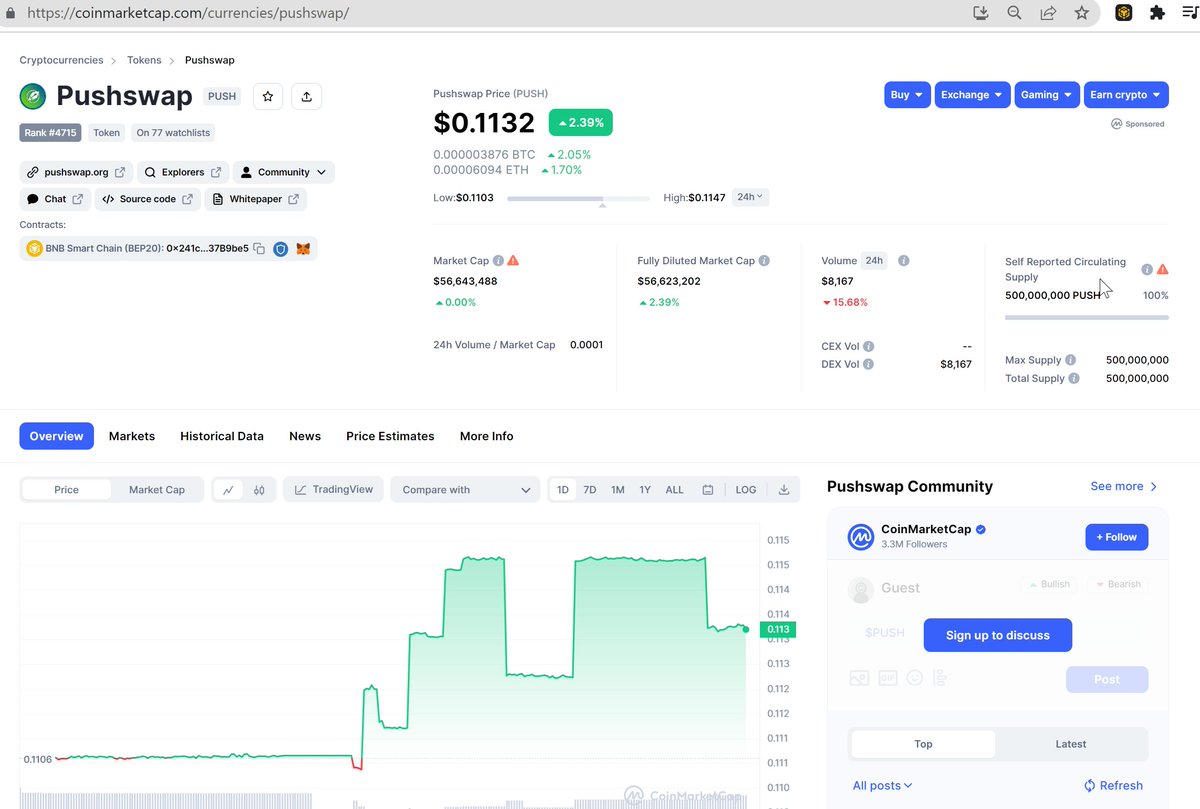Follow CoinMarketCap account
The image size is (1200, 809).
1117,537
